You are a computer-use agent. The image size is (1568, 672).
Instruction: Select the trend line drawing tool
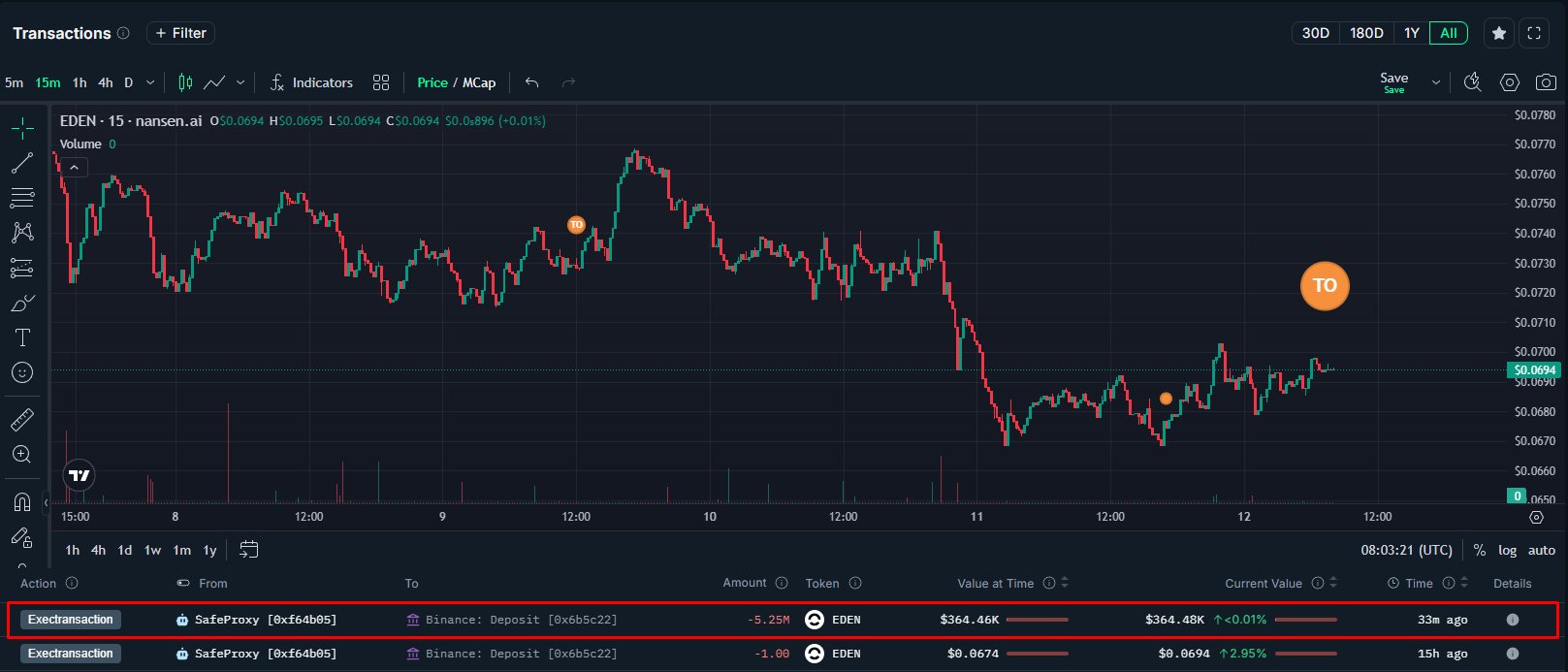22,163
